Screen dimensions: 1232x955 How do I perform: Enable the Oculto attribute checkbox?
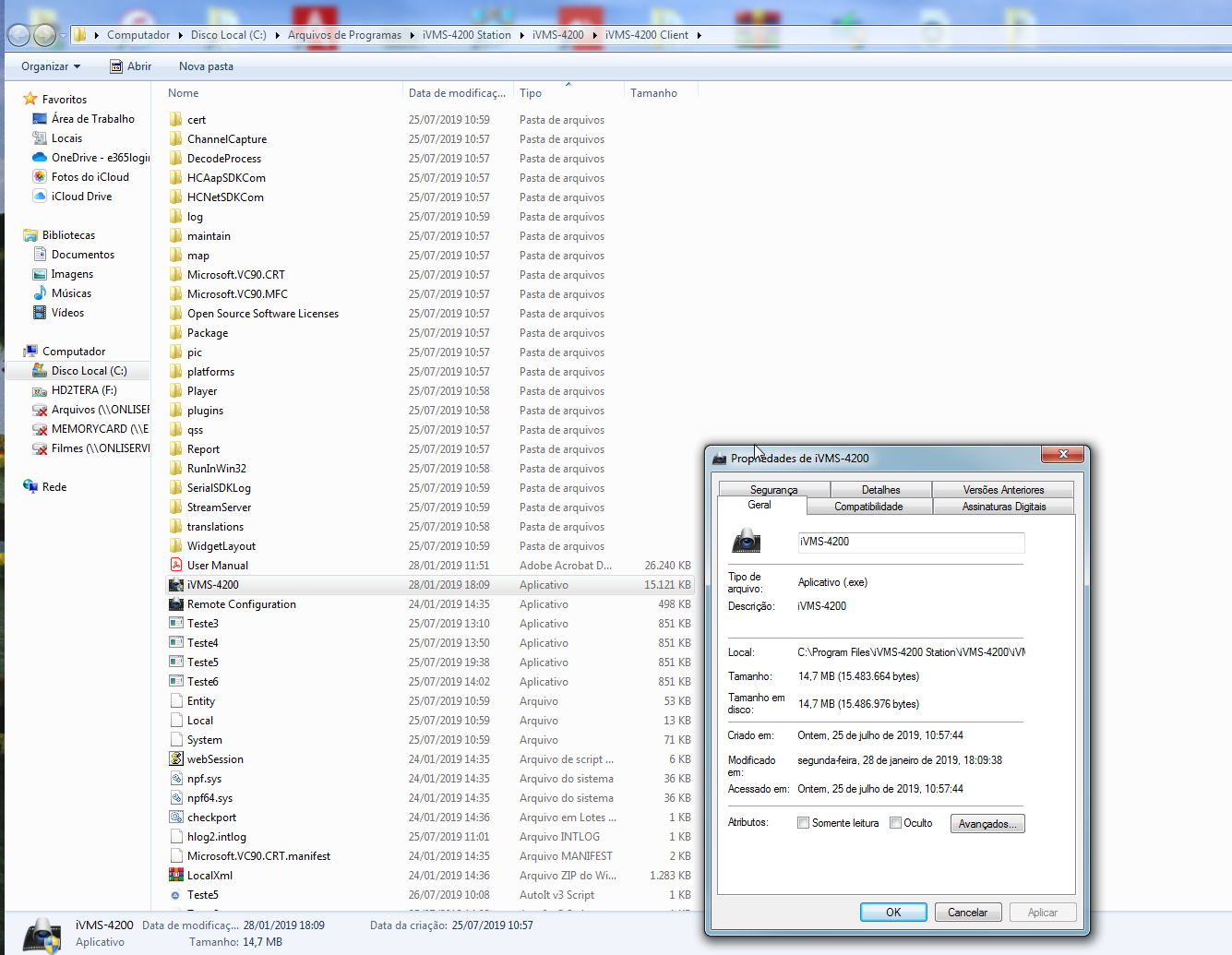[x=895, y=823]
